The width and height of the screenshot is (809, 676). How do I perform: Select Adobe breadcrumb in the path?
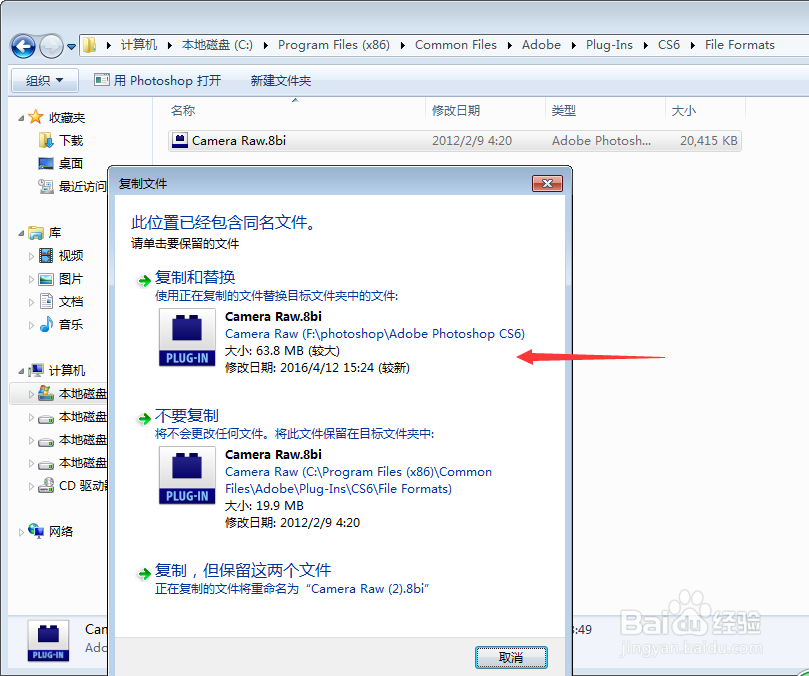tap(541, 45)
